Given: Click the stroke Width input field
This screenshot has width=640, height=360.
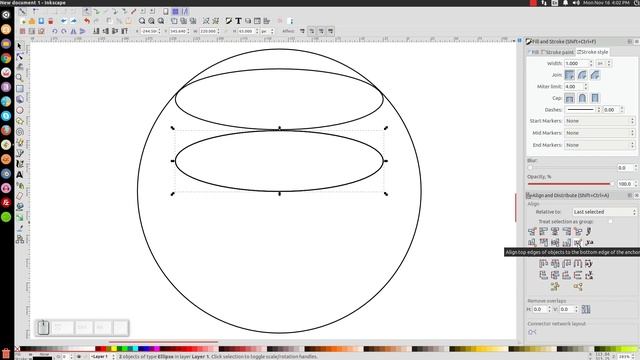Looking at the screenshot, I should [x=576, y=64].
